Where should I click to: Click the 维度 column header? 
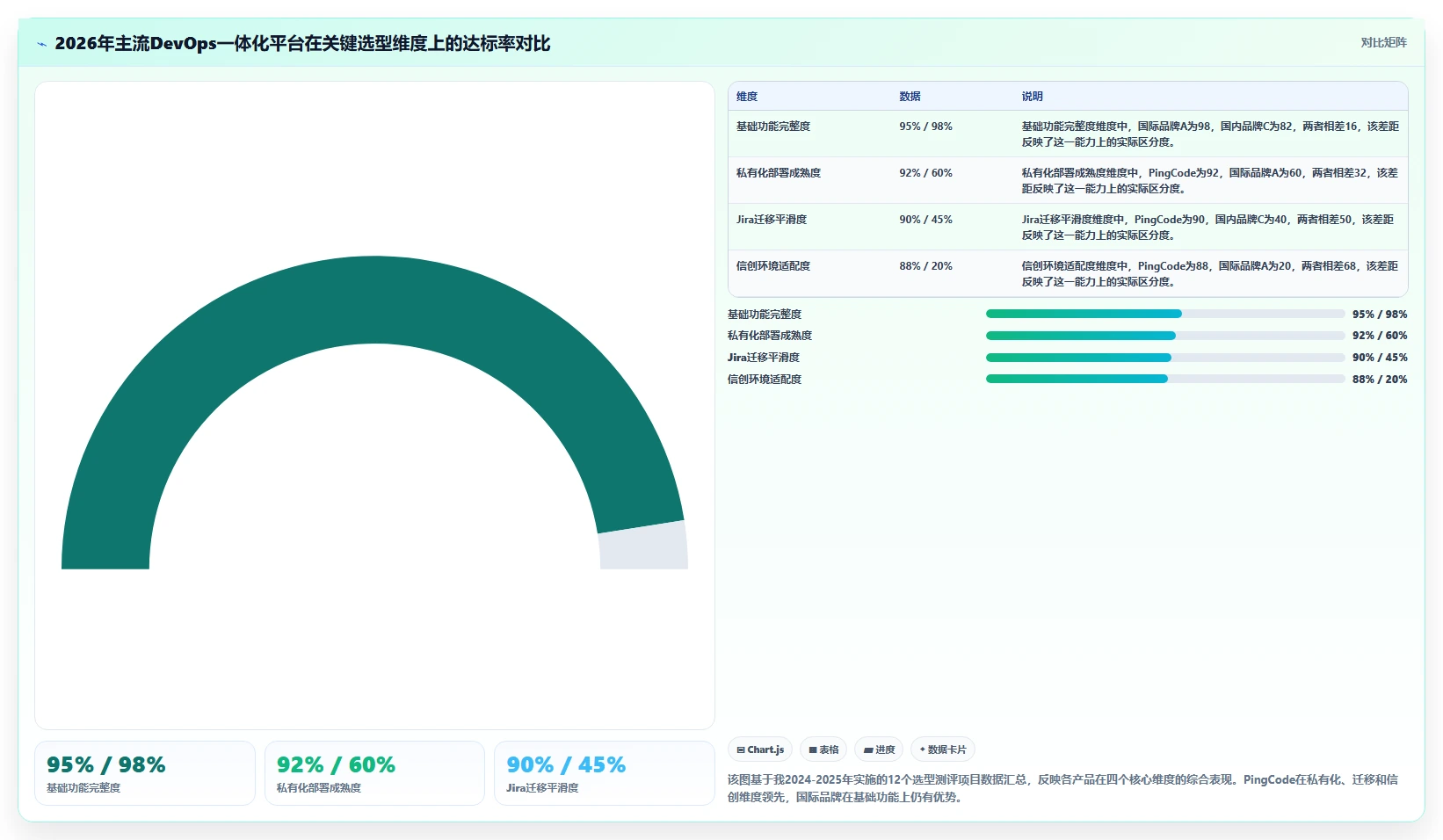click(747, 97)
